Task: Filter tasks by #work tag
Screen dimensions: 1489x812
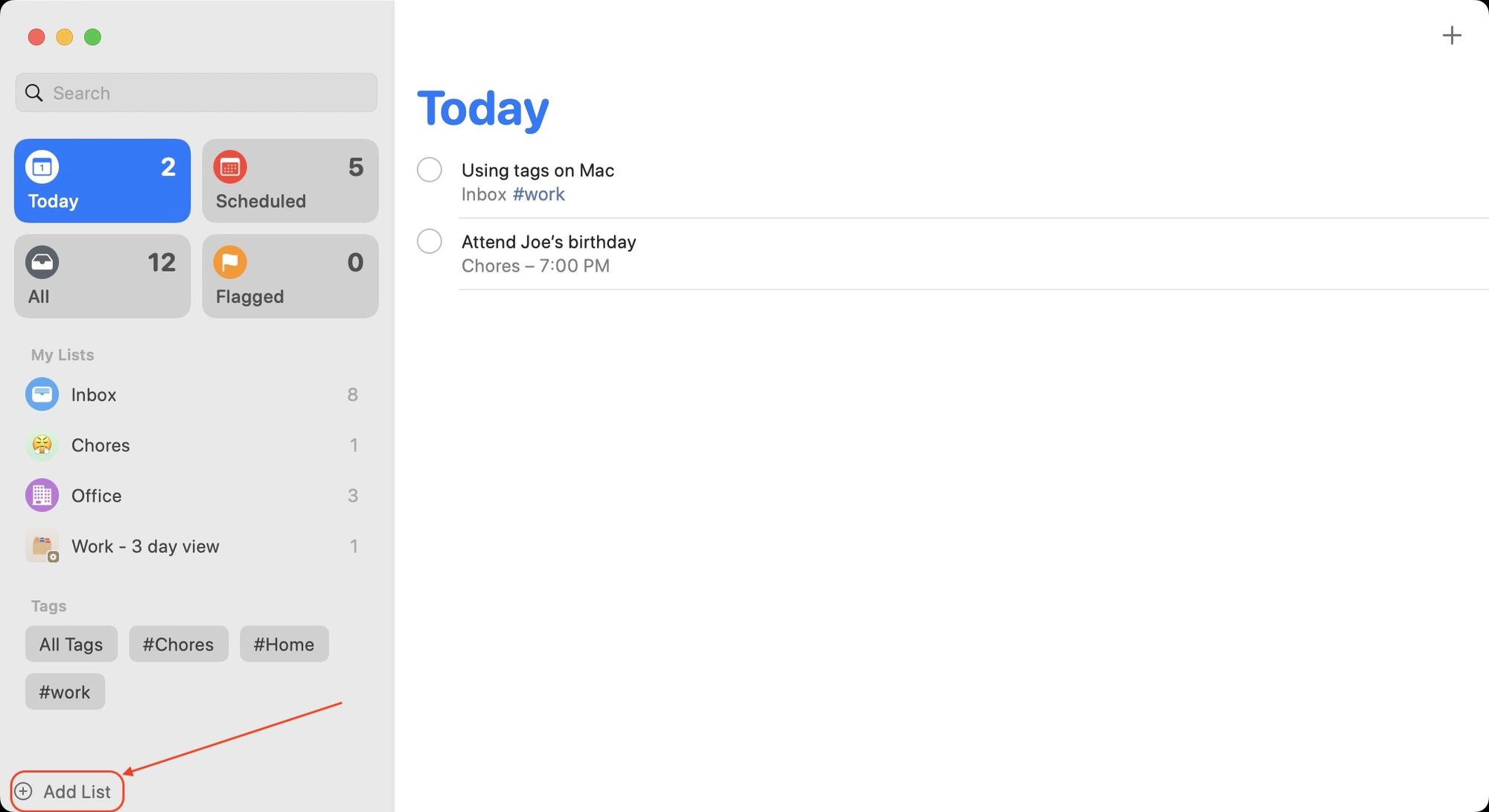Action: coord(65,691)
